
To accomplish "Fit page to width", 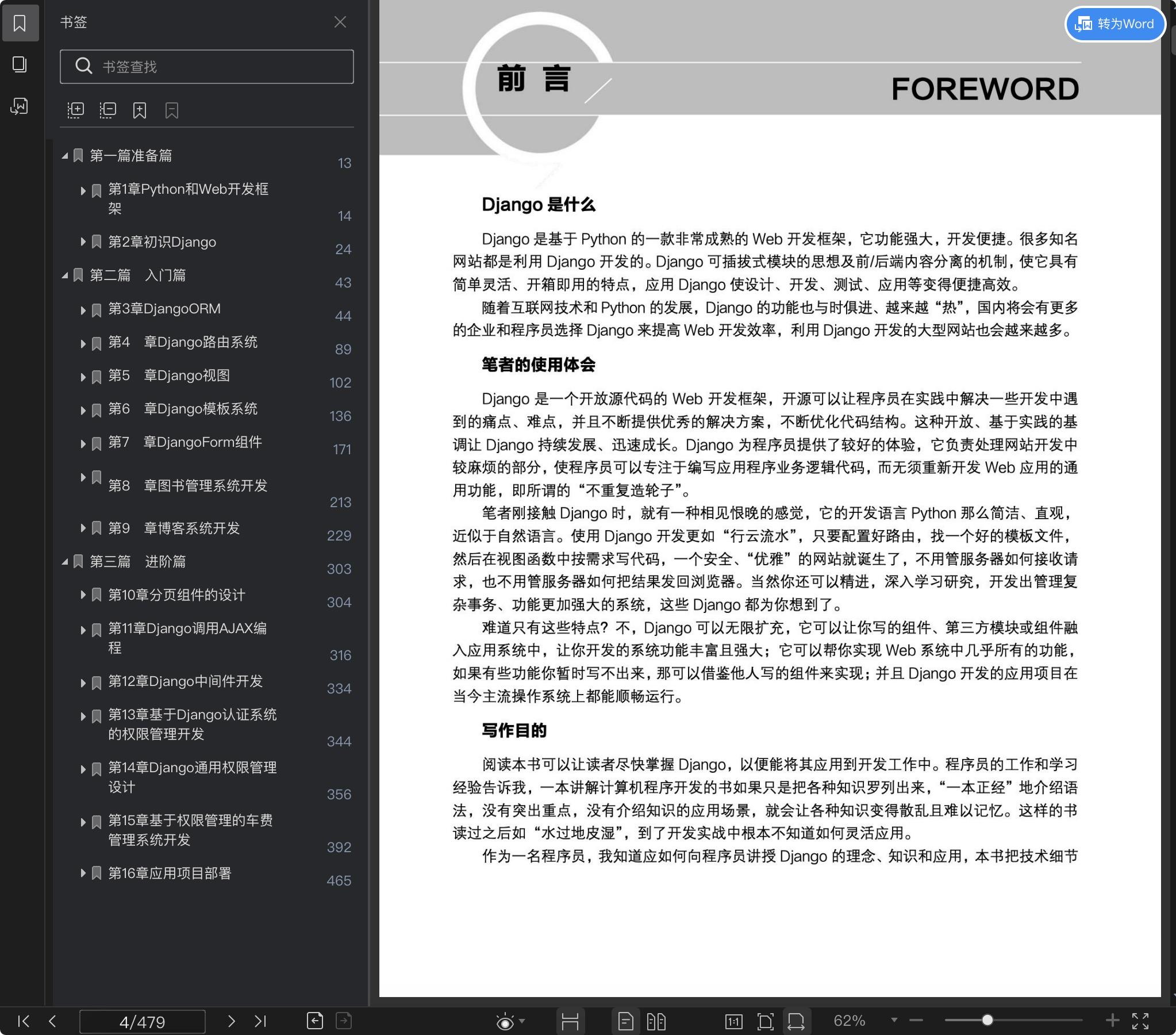I will point(796,1021).
